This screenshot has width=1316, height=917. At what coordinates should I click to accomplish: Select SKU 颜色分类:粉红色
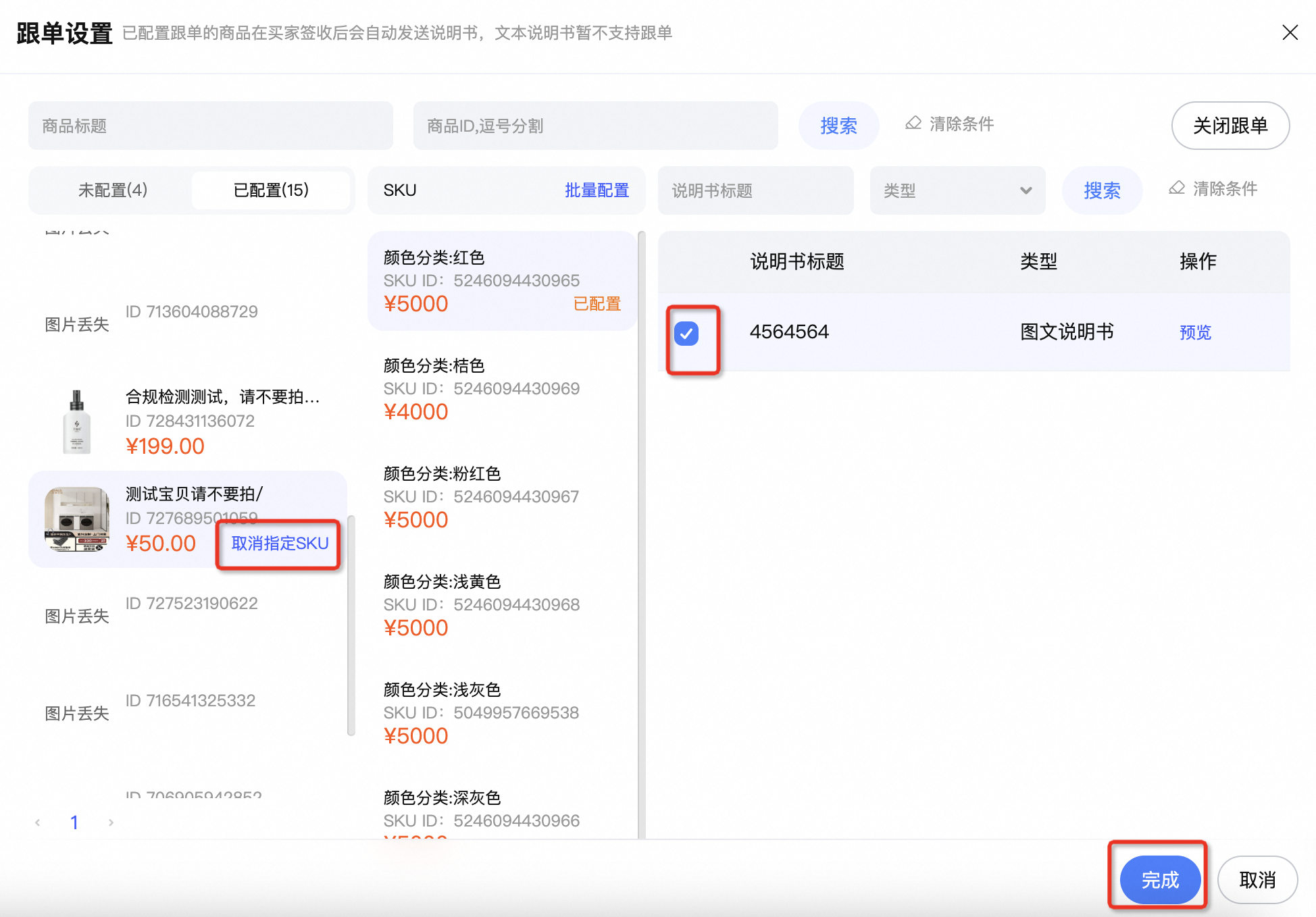click(502, 497)
